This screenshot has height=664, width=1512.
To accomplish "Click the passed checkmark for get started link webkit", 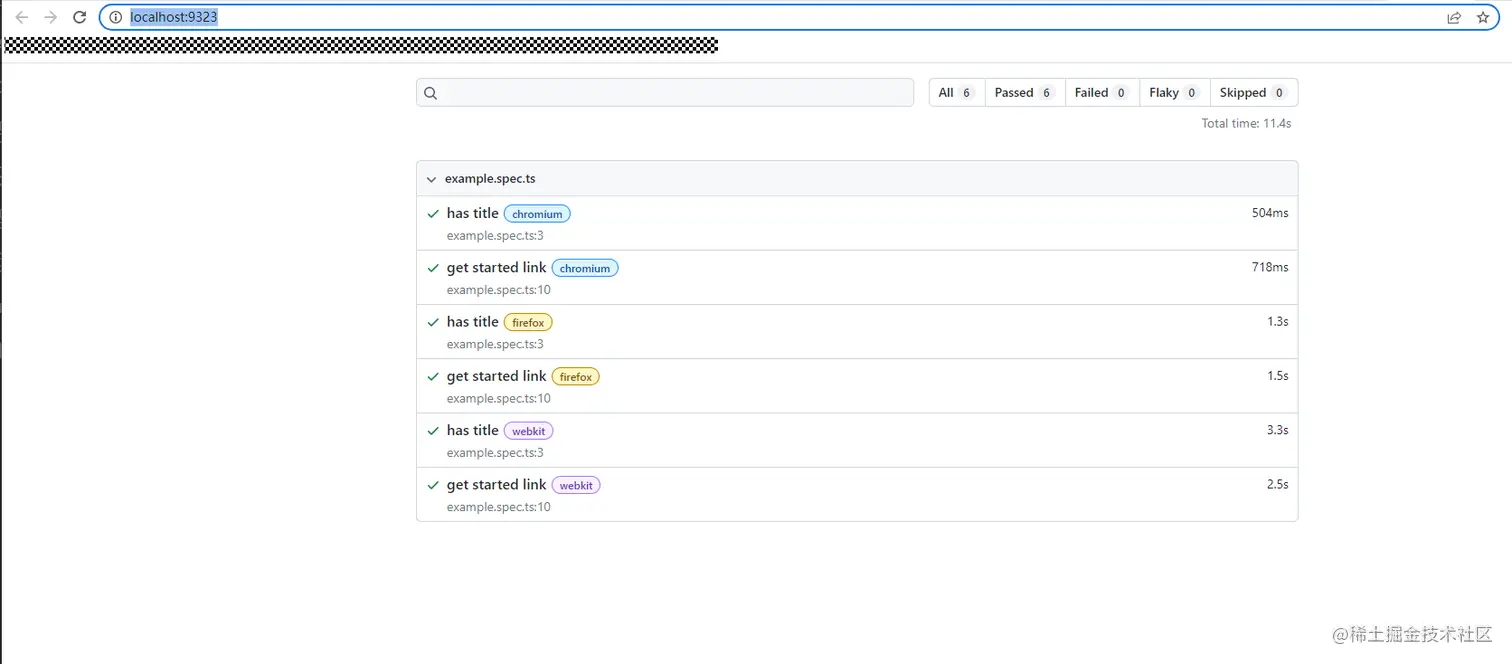I will pos(433,485).
